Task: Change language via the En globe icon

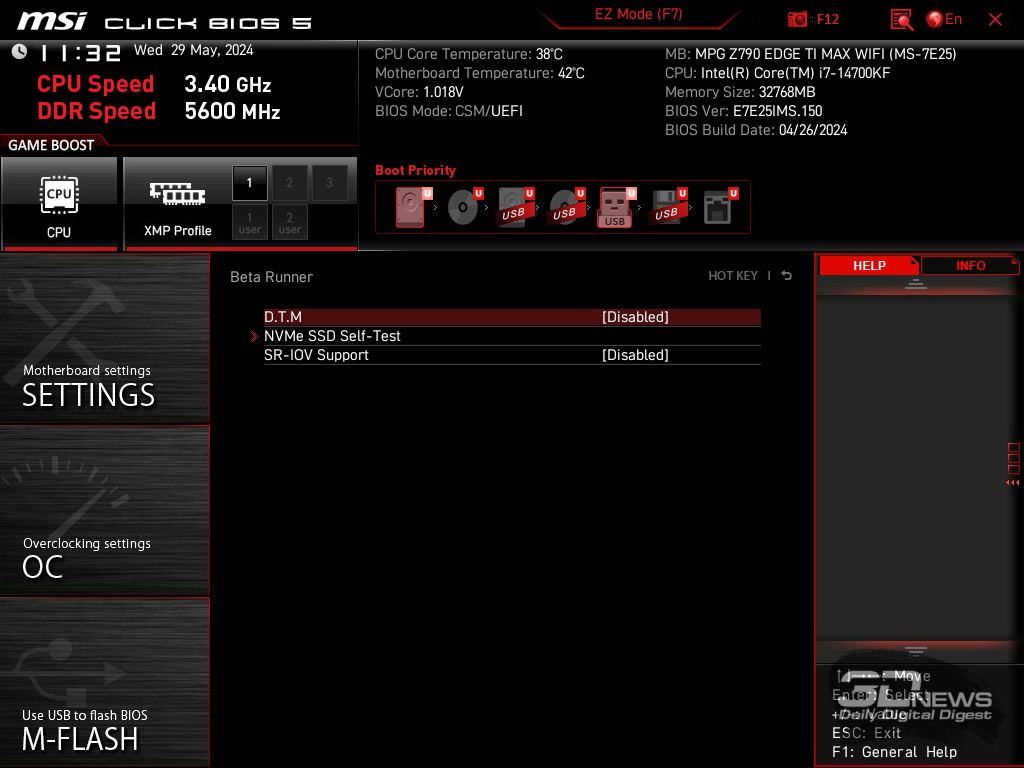Action: (944, 20)
